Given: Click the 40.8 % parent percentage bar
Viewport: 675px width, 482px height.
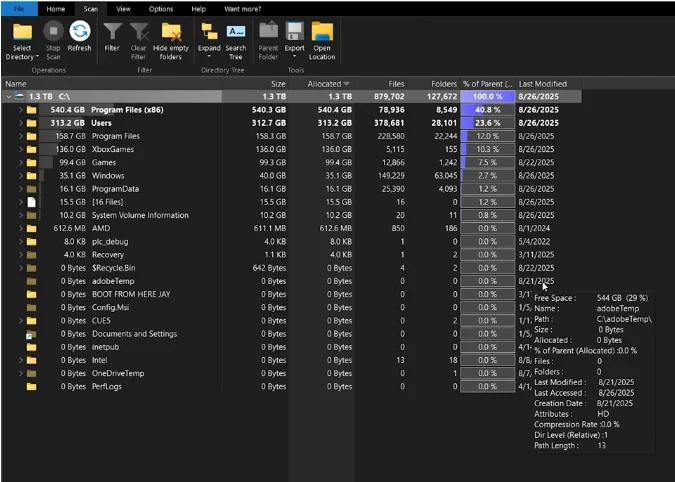Looking at the screenshot, I should click(x=487, y=109).
